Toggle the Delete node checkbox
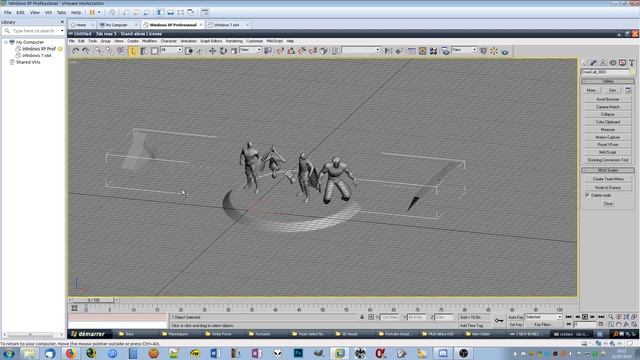640x360 pixels. (587, 195)
